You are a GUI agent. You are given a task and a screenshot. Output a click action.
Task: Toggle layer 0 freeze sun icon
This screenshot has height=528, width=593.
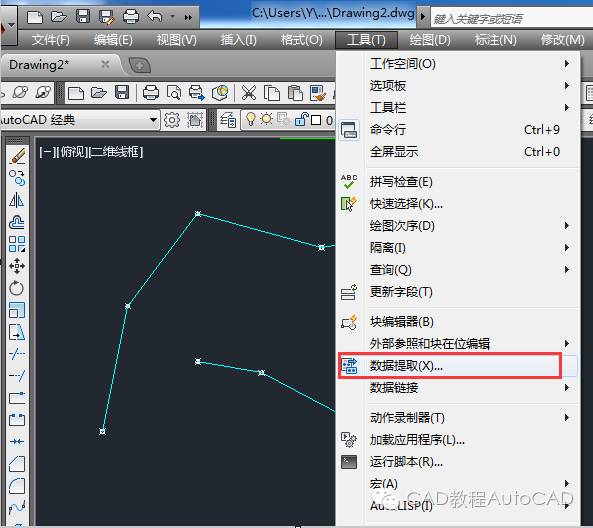pos(266,119)
